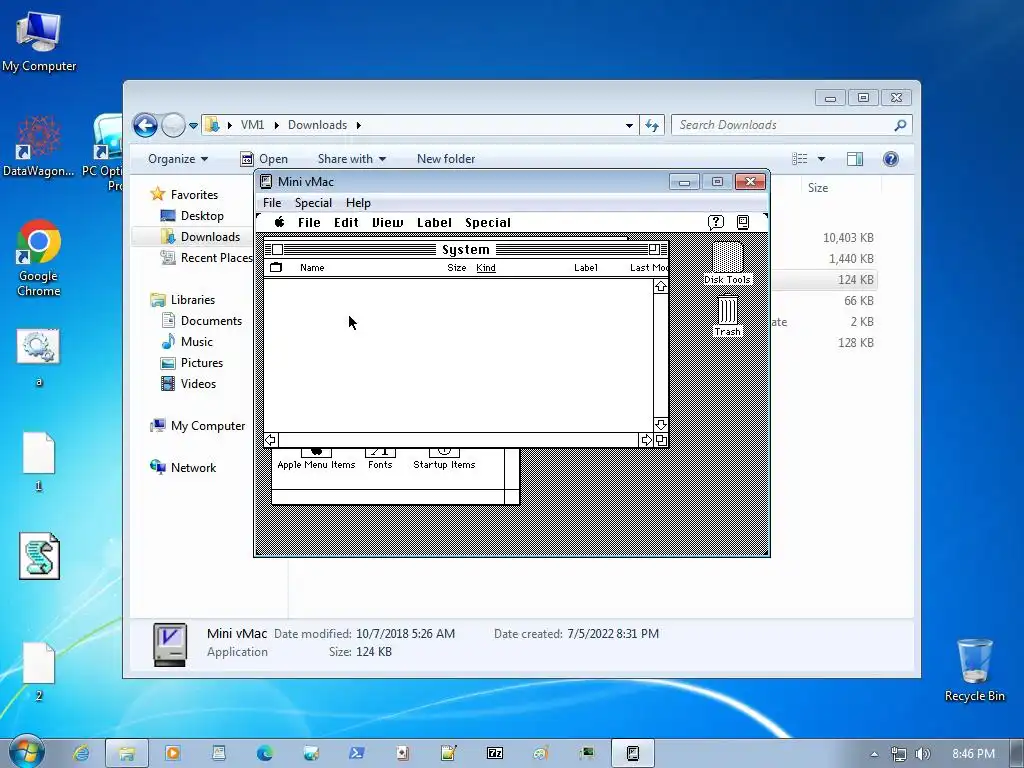This screenshot has width=1024, height=768.
Task: Open the Mac Label menu
Action: (x=434, y=222)
